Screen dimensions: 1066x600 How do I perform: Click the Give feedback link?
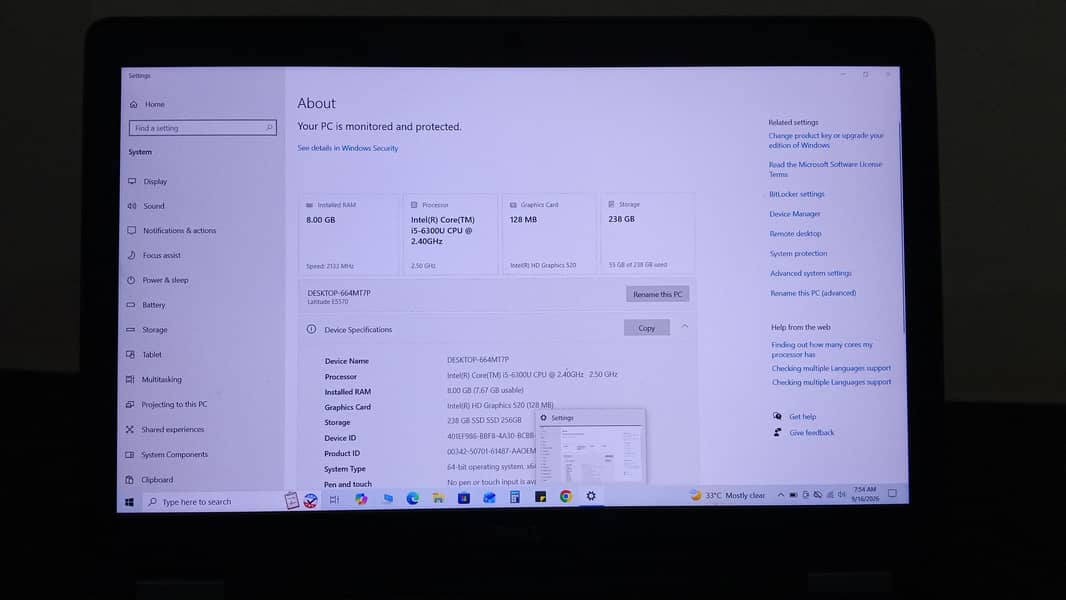click(x=812, y=433)
